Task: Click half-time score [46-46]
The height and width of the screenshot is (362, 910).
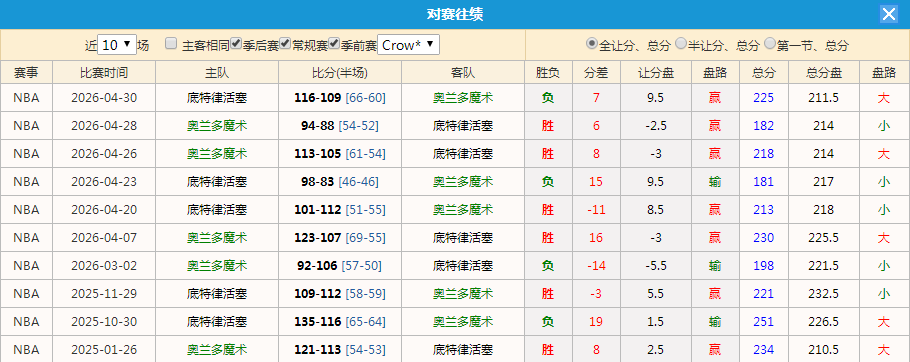Action: [358, 182]
